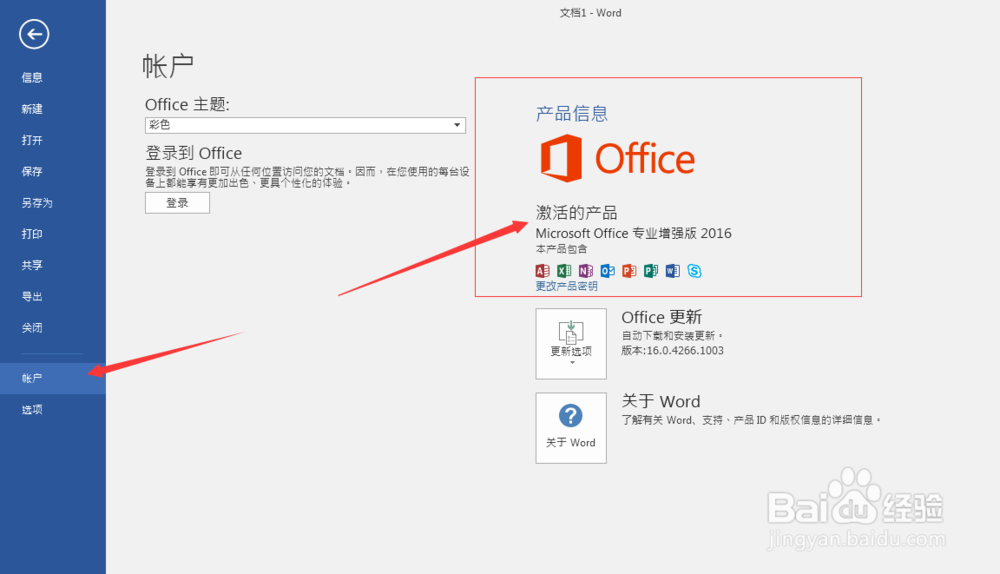This screenshot has width=1000, height=574.
Task: Click the 版本:16.0.4266.1003 text
Action: point(672,351)
